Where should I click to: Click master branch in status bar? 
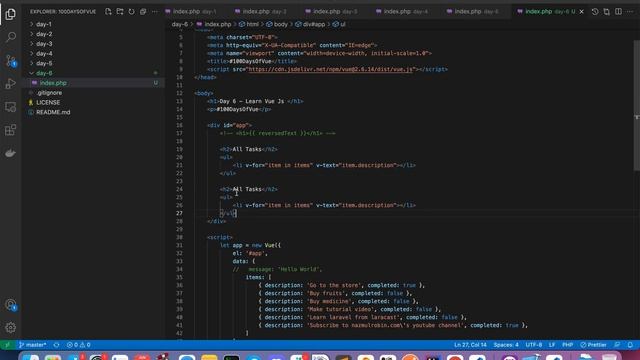point(33,345)
